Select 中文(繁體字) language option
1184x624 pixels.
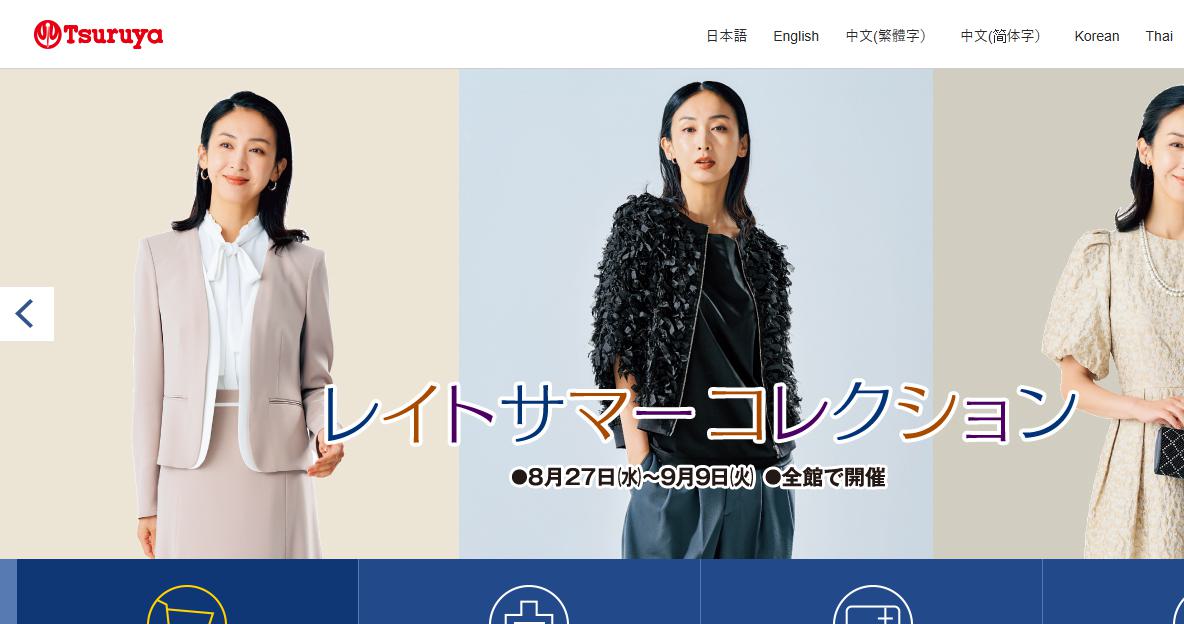point(886,36)
